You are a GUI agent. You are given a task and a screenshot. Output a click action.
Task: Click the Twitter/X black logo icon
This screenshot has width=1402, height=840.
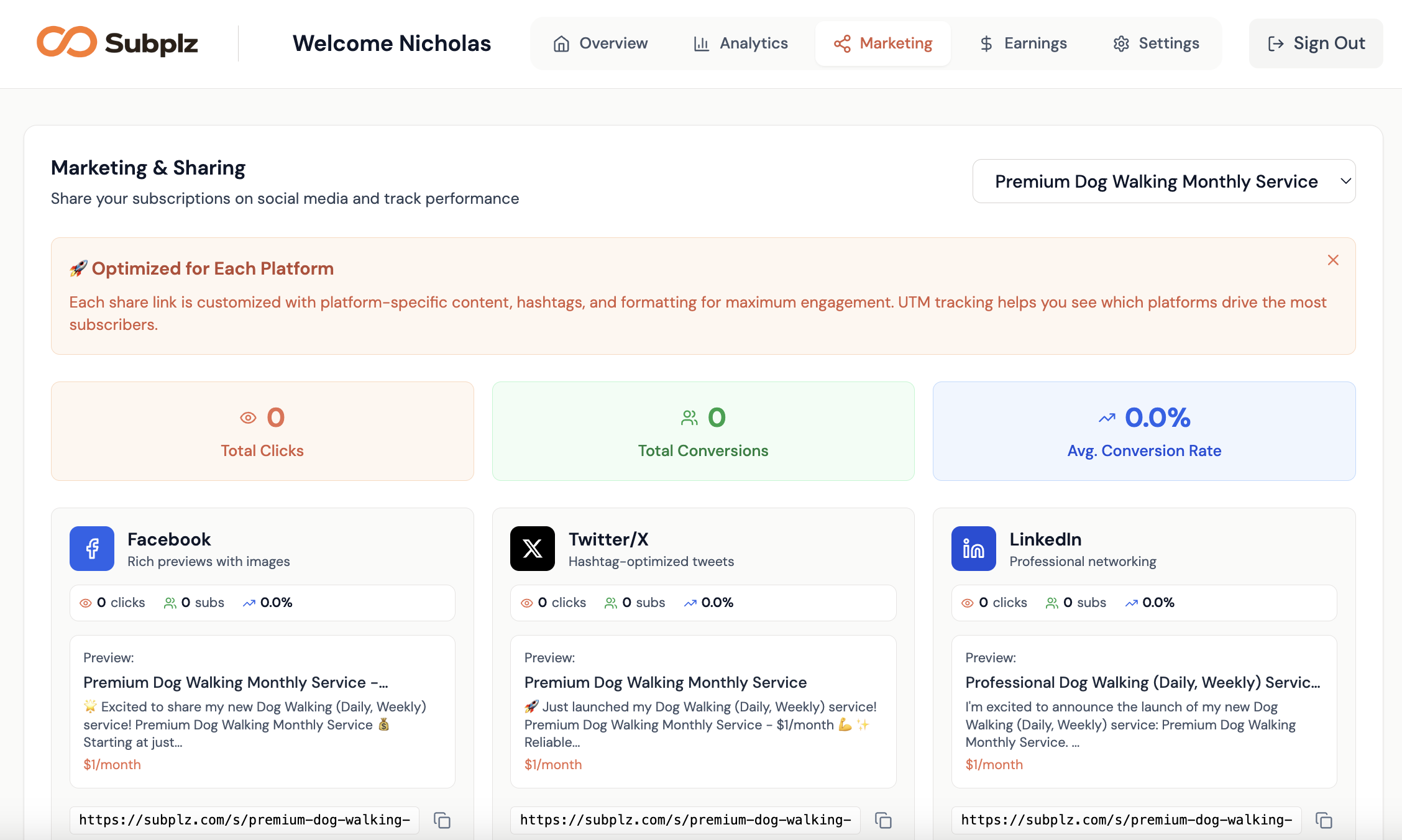point(533,549)
